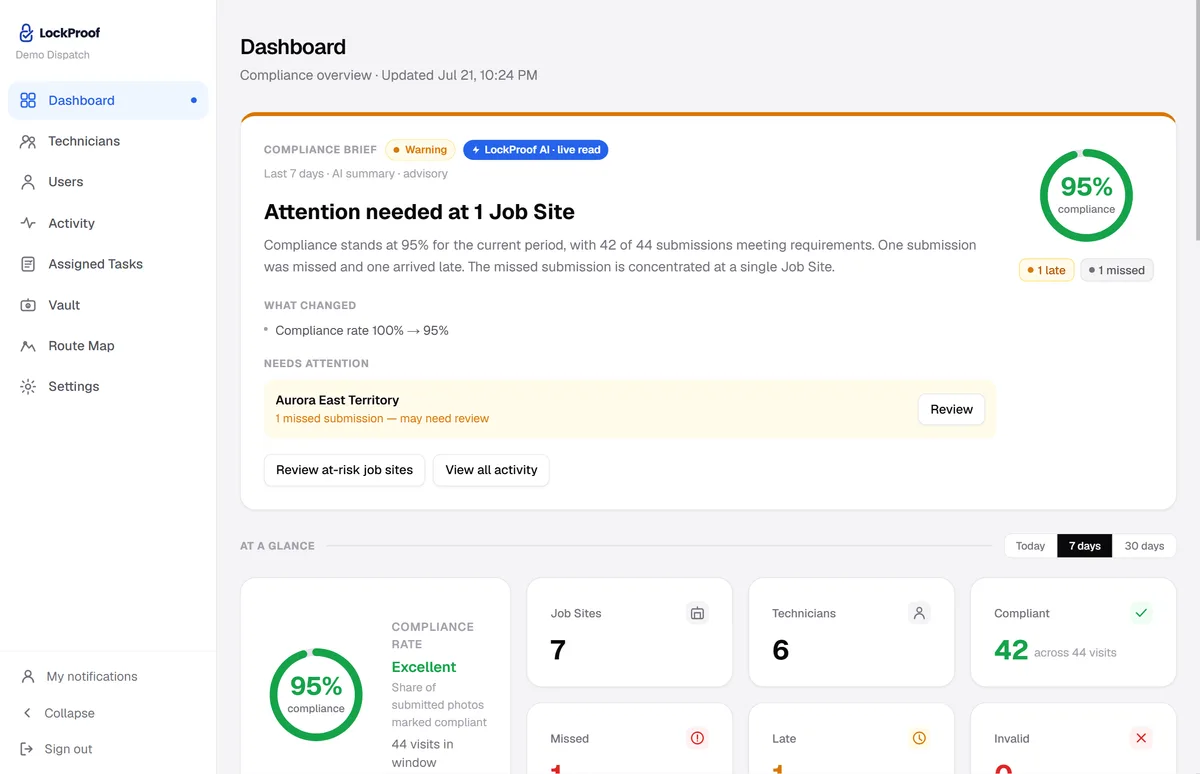Click the Compliance Rate card 95% ring

[x=316, y=694]
